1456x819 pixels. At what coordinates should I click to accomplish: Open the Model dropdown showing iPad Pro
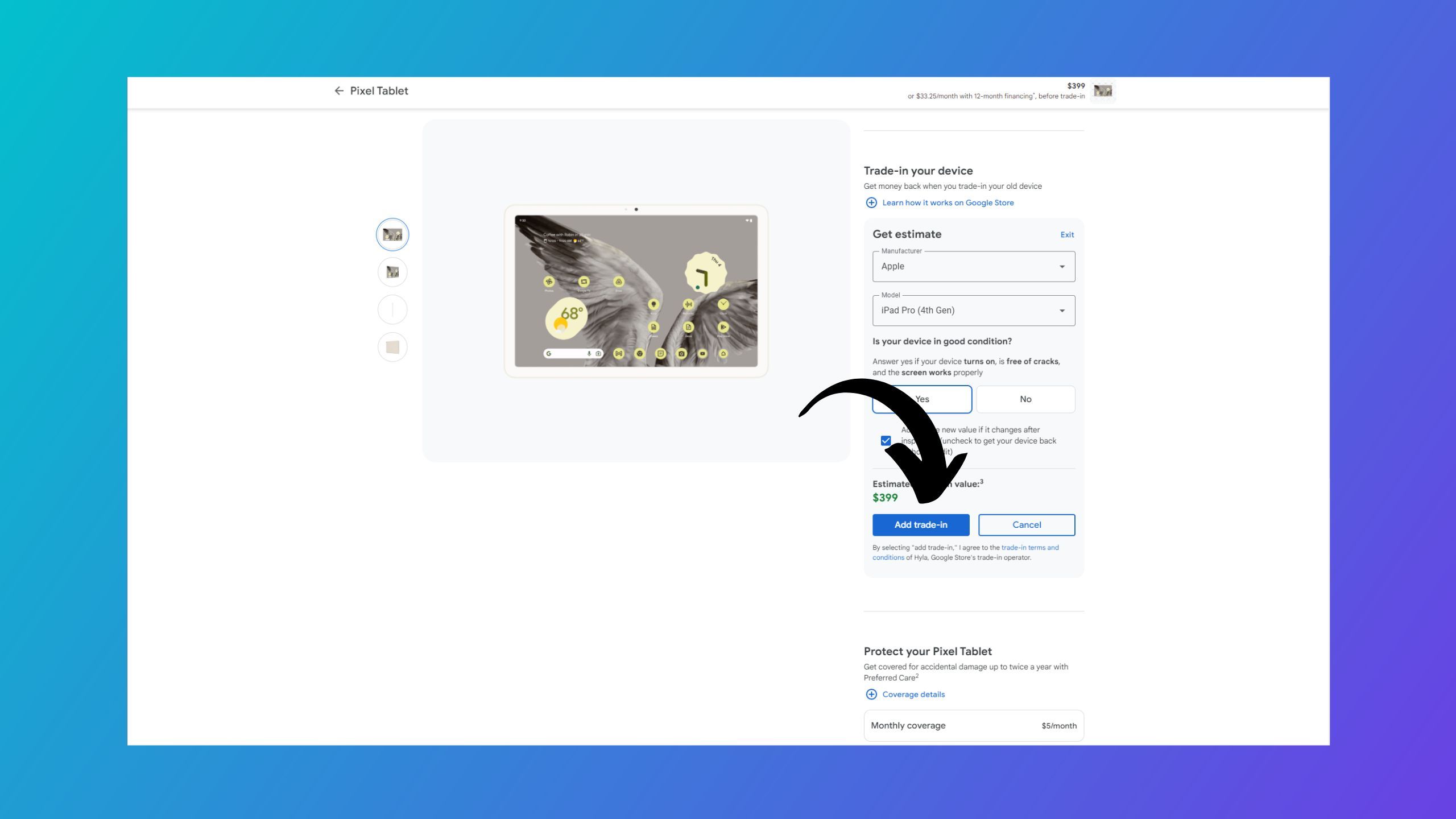coord(974,311)
